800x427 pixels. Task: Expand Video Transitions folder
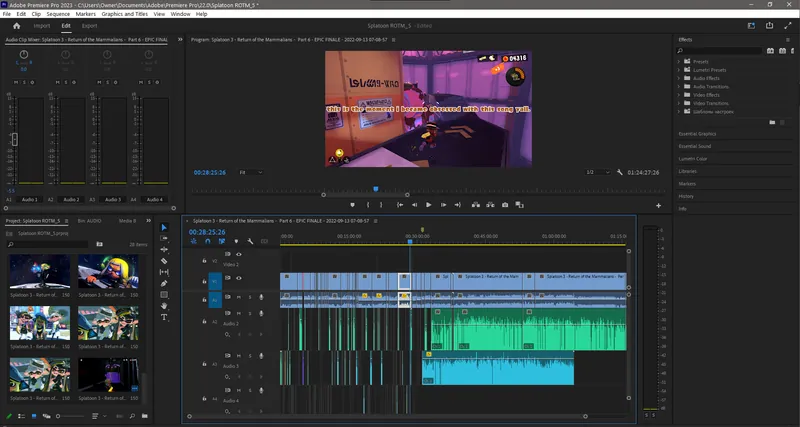[679, 103]
